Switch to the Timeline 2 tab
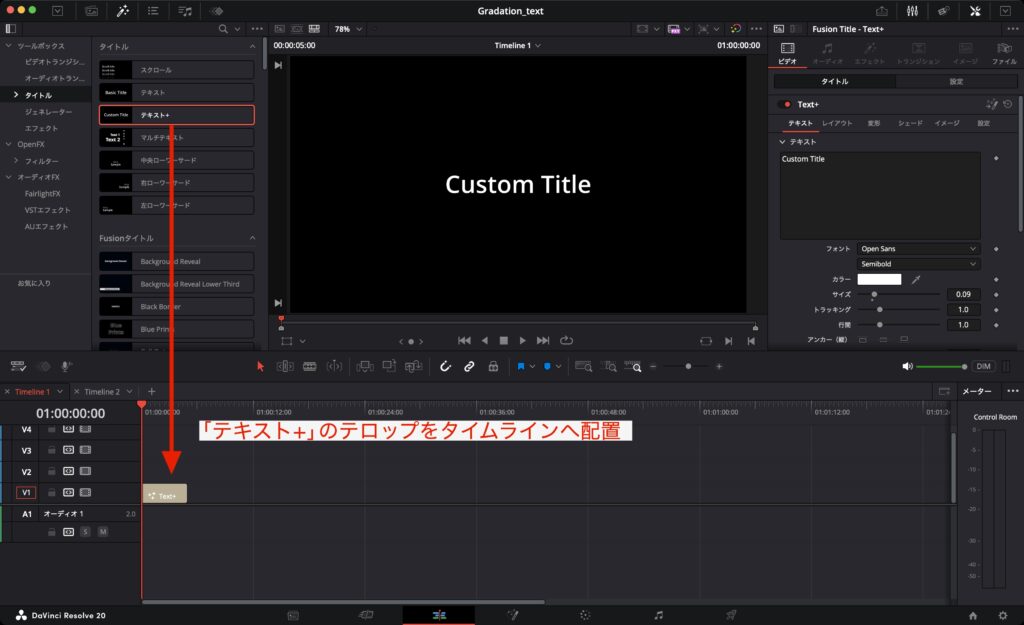This screenshot has height=625, width=1024. click(102, 392)
